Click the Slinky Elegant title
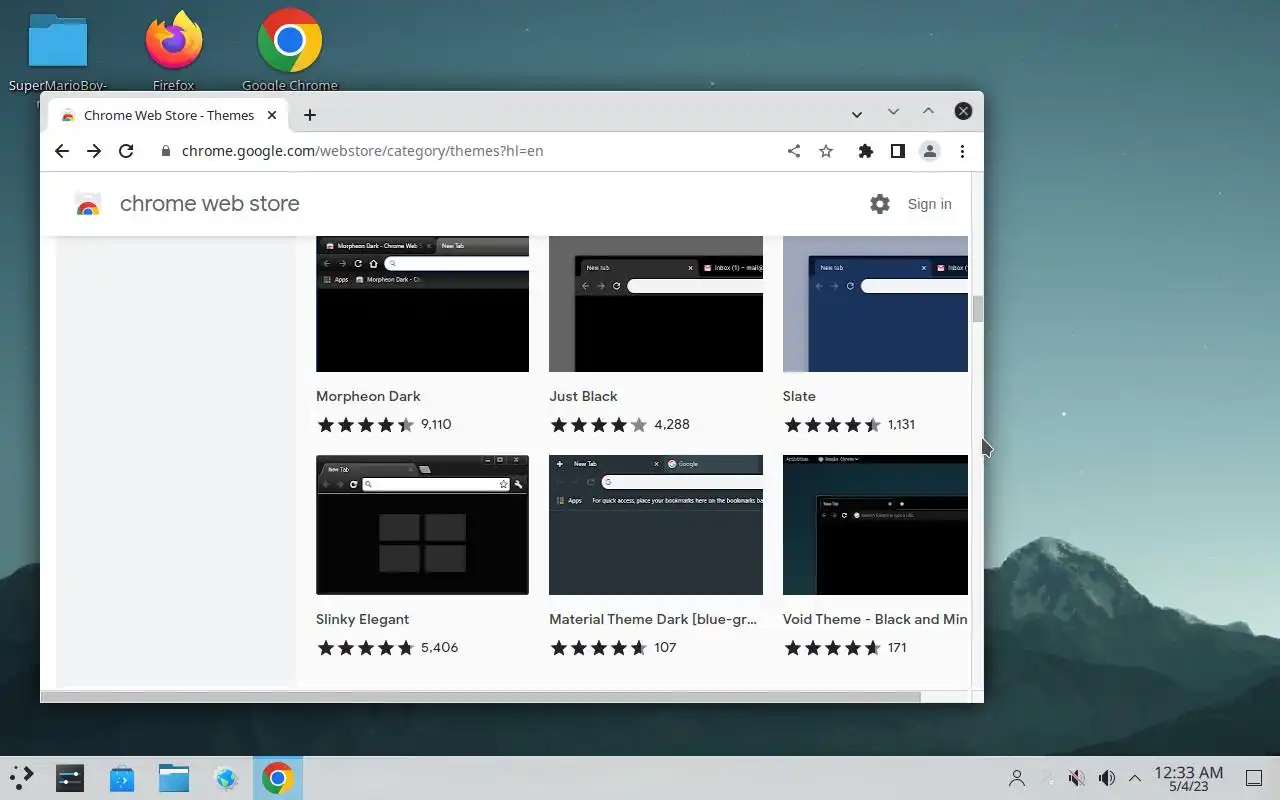The width and height of the screenshot is (1280, 800). [x=362, y=619]
